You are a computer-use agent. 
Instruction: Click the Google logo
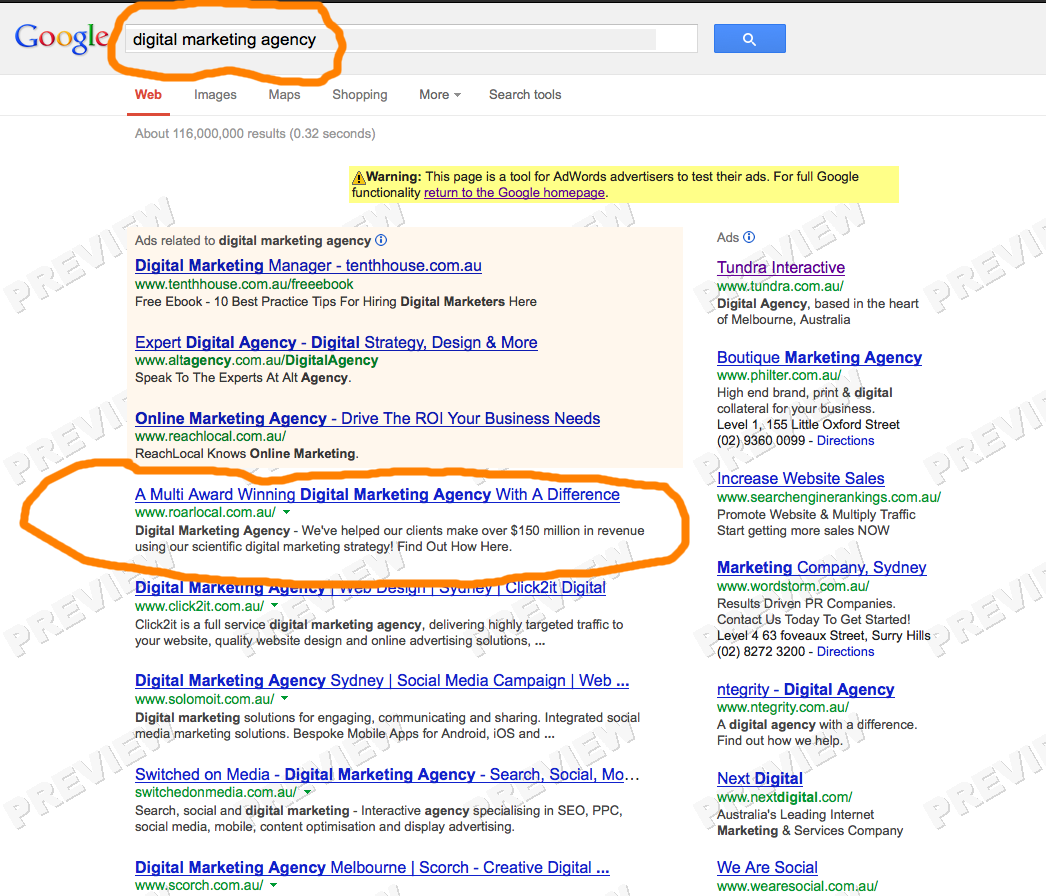pos(61,38)
